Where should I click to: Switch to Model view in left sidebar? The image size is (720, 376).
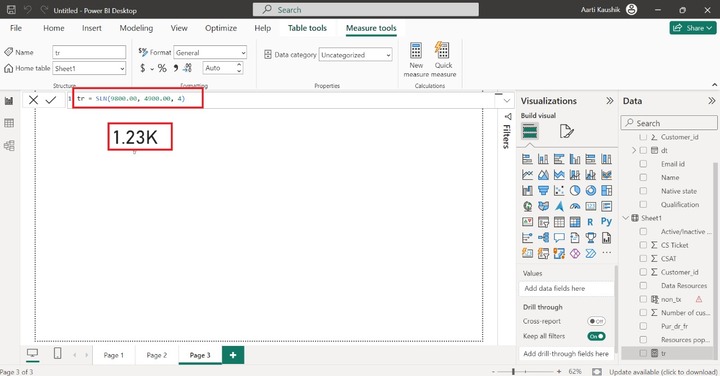coord(9,146)
